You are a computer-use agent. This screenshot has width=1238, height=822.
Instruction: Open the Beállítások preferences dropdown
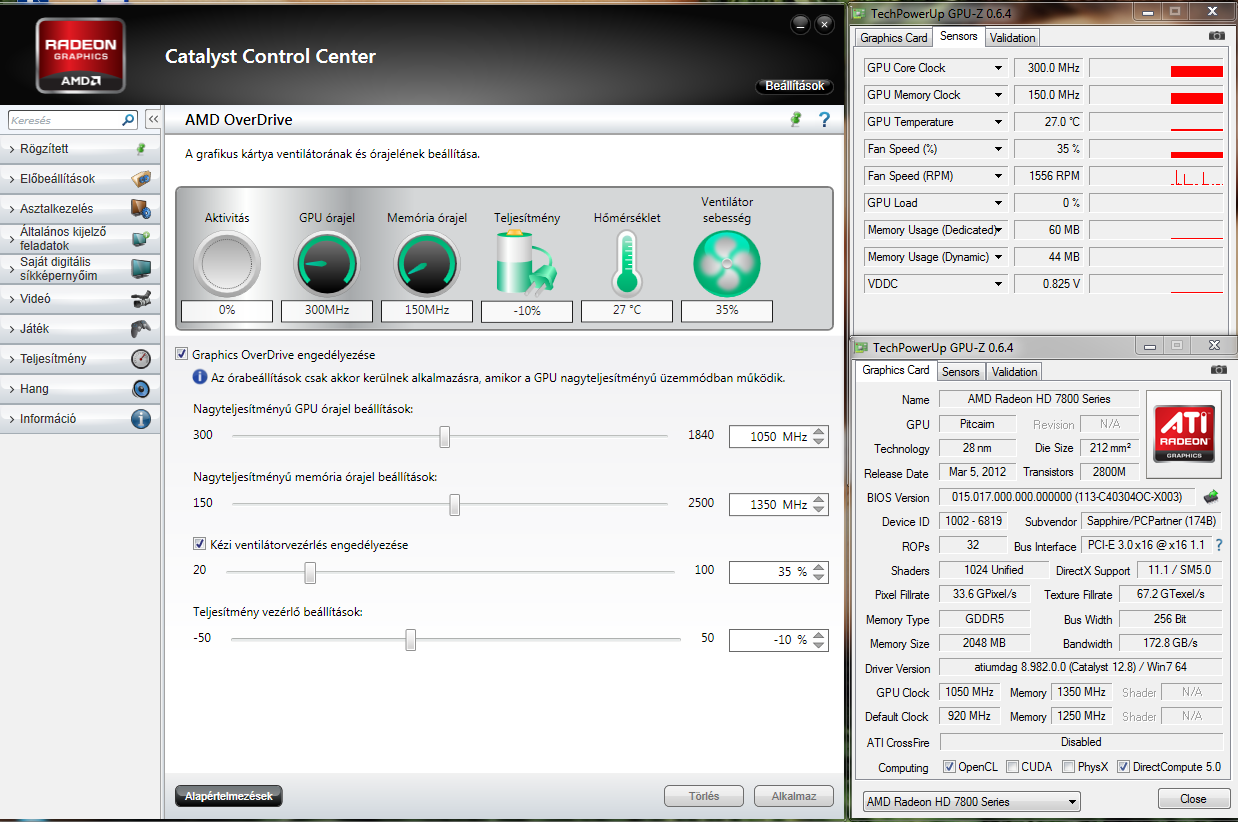coord(794,86)
